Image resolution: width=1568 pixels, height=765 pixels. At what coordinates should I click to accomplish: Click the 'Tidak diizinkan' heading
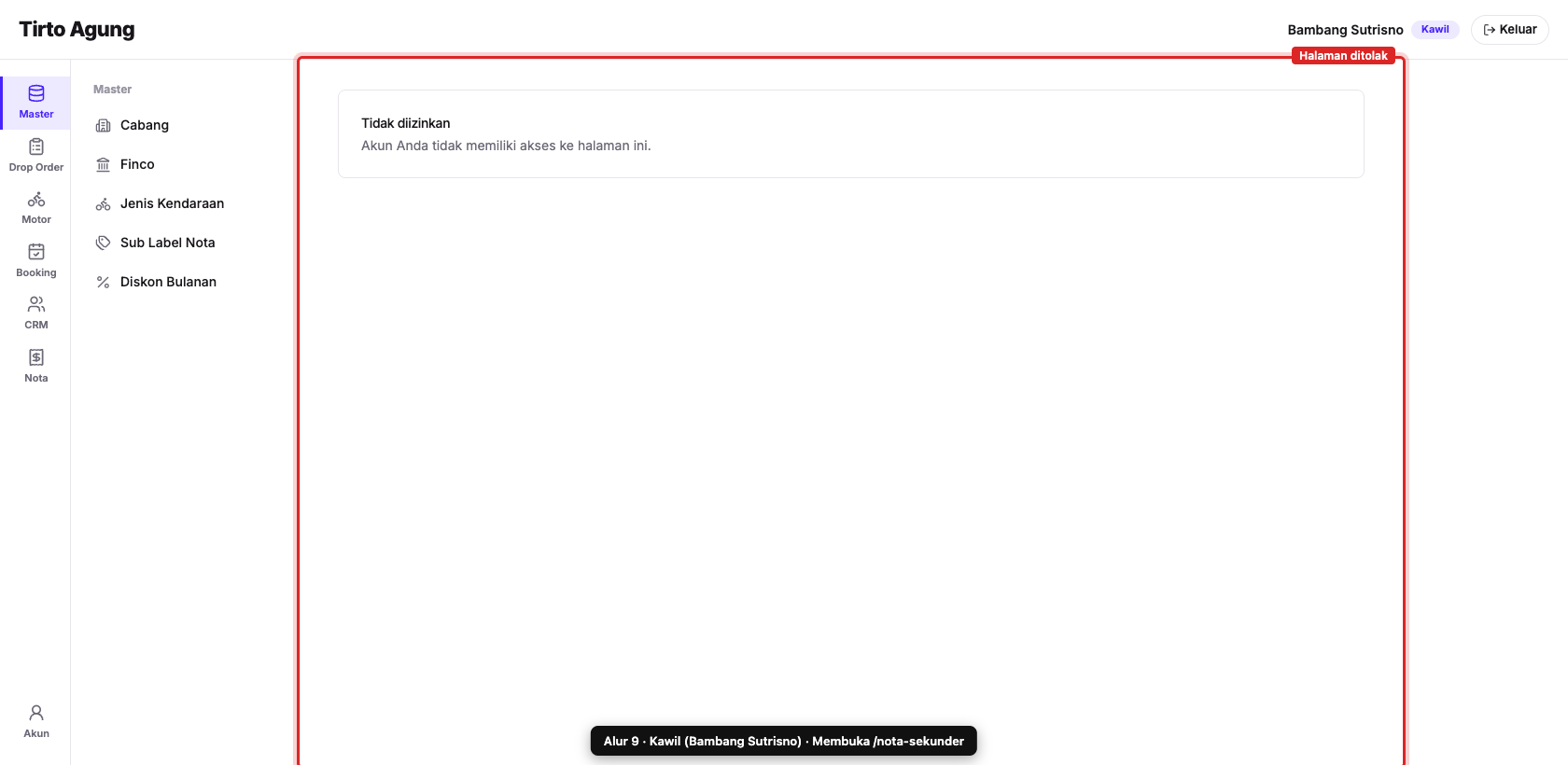[x=406, y=123]
